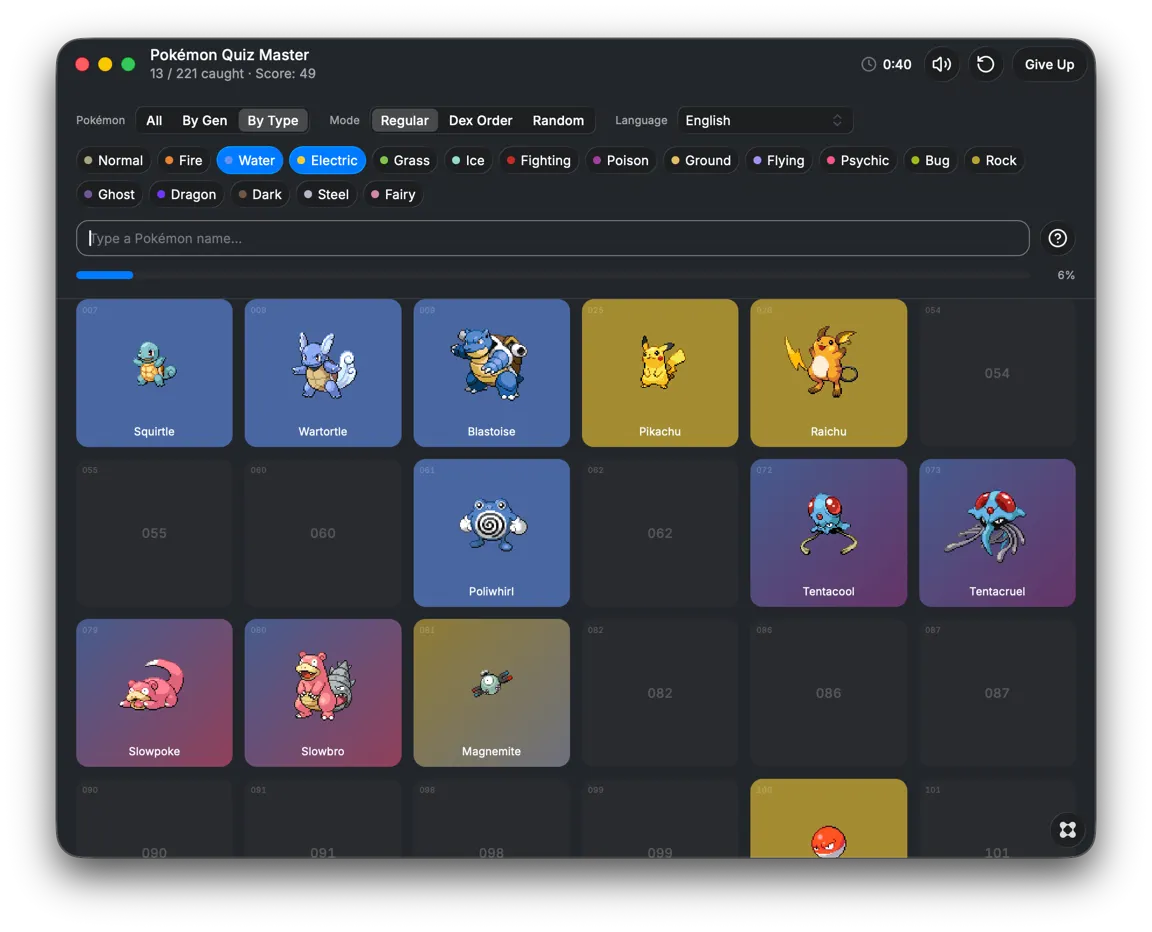Viewport: 1152px width, 932px height.
Task: Click the empty 082 card
Action: (x=660, y=693)
